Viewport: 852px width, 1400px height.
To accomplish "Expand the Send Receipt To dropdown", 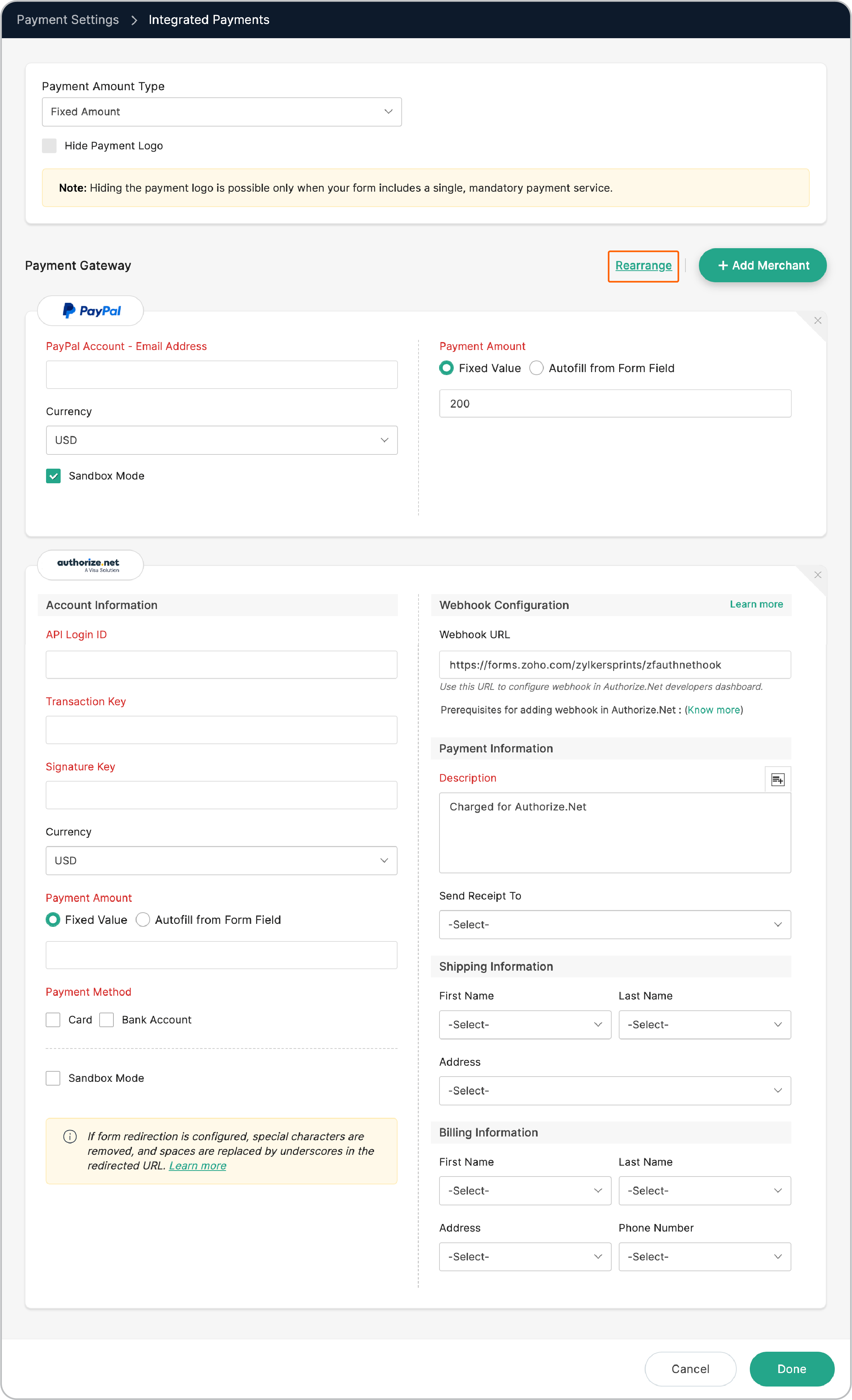I will [614, 925].
